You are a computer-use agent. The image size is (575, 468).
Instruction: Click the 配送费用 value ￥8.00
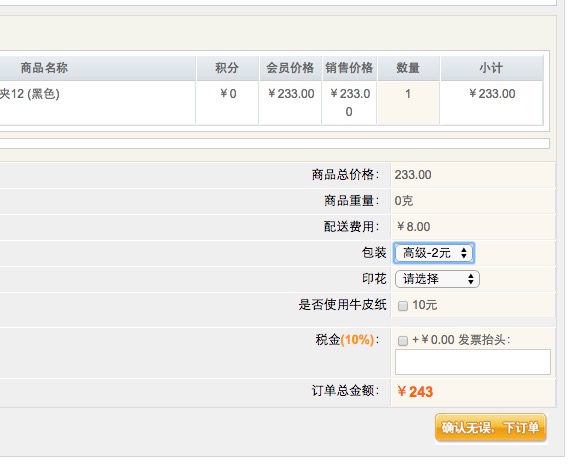click(413, 227)
